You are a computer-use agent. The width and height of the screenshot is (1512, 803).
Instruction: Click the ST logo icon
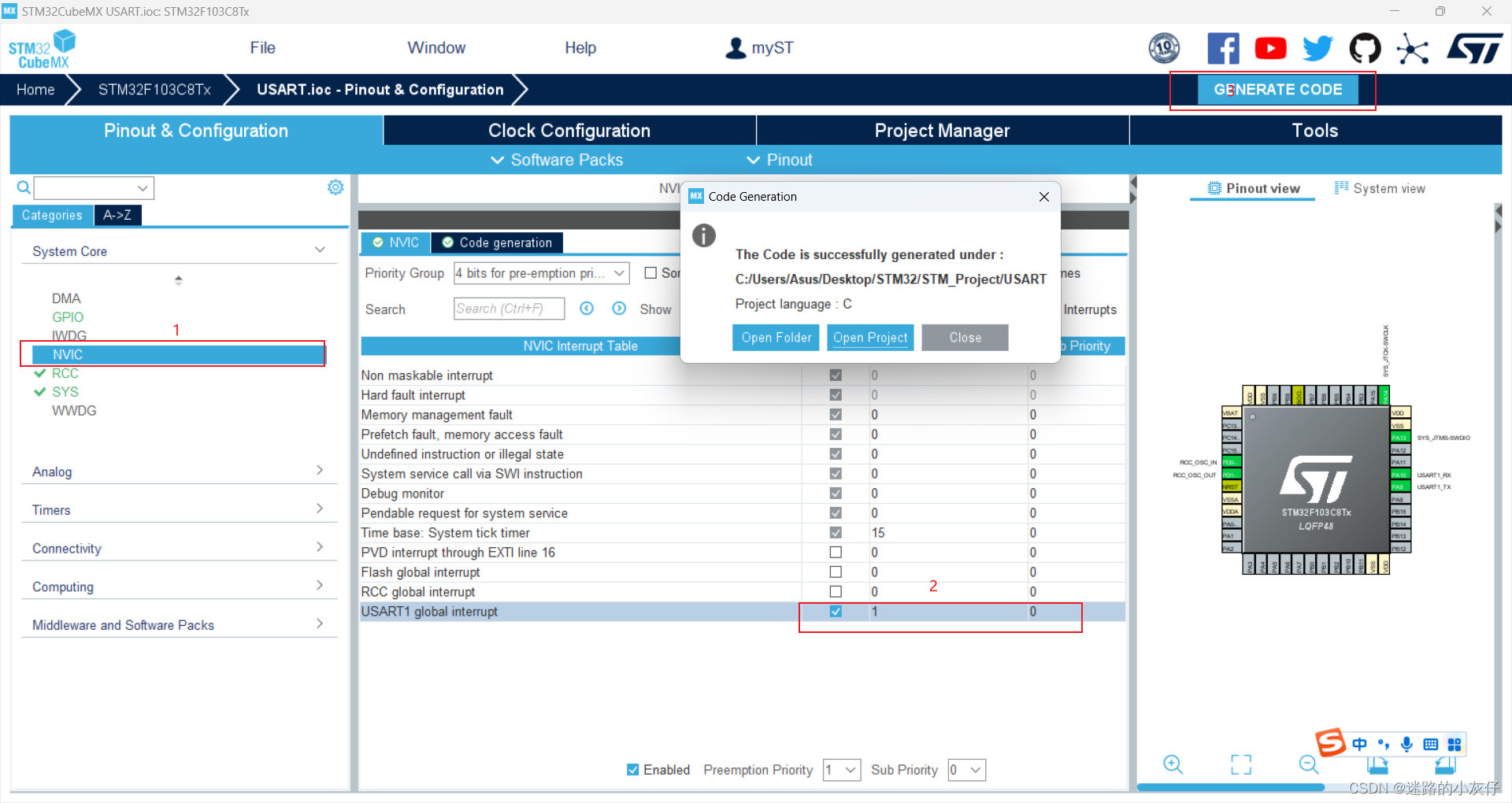click(x=1475, y=49)
